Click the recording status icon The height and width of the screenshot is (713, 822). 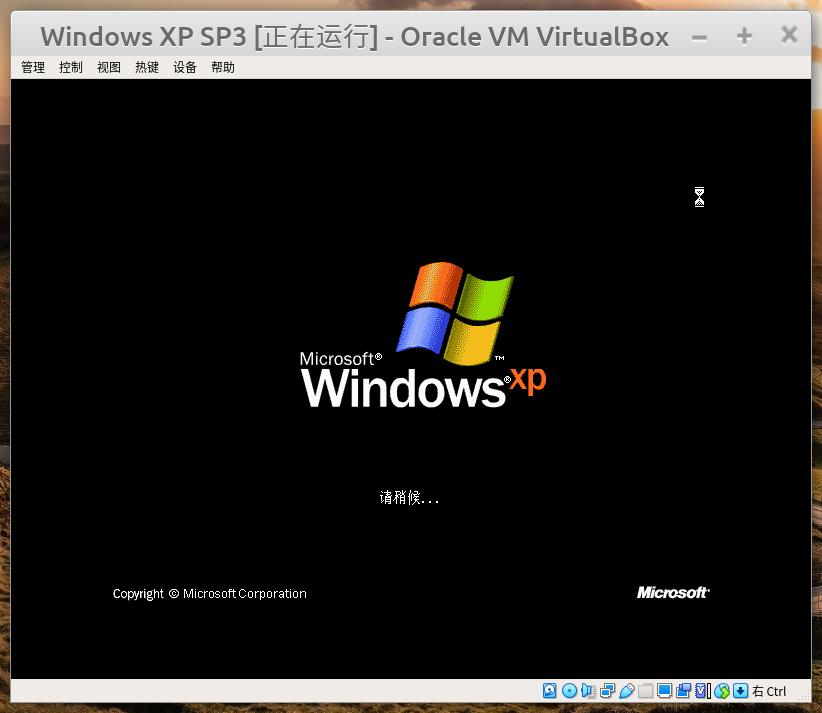click(684, 690)
